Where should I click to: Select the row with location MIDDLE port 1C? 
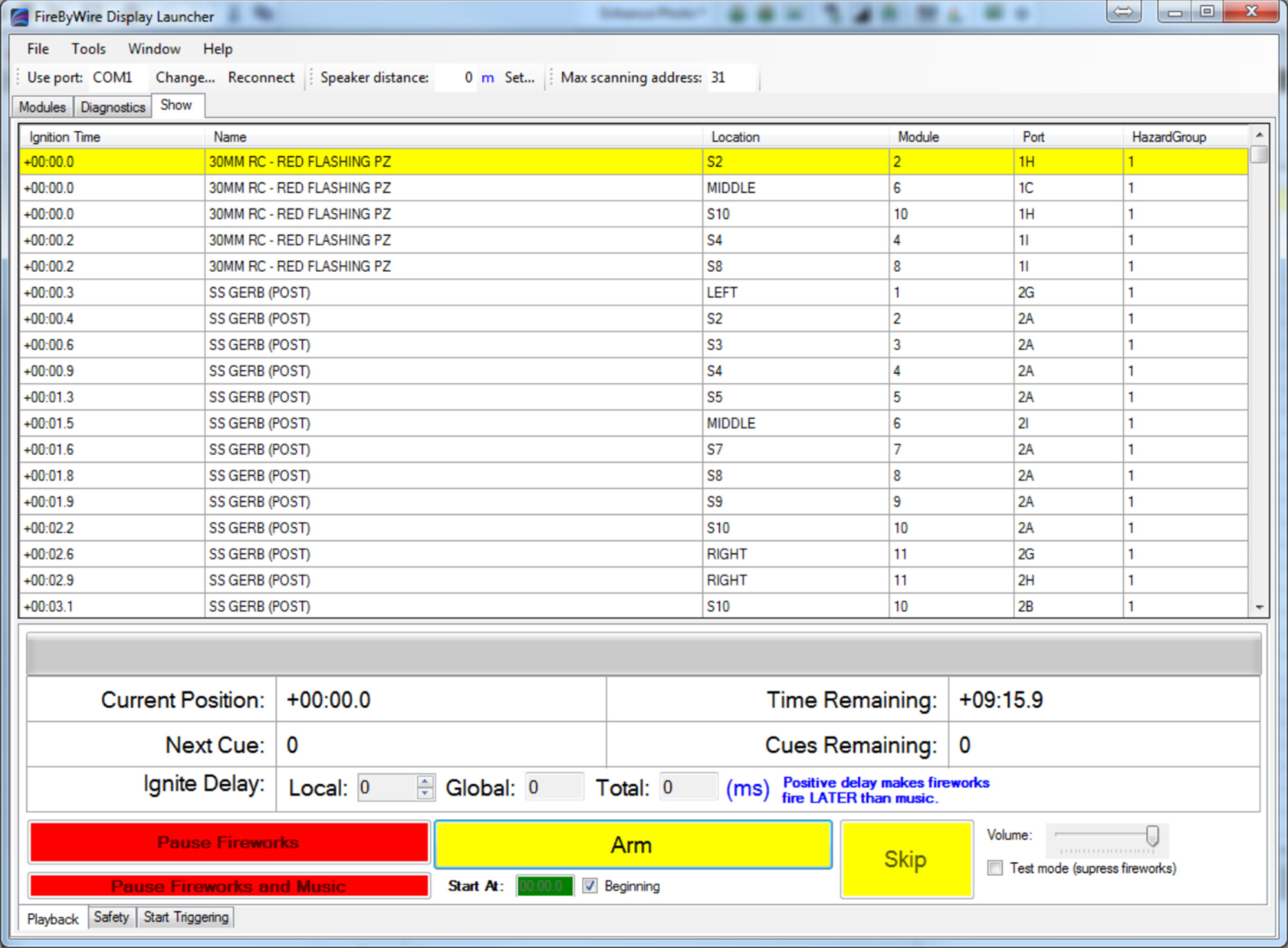click(634, 188)
